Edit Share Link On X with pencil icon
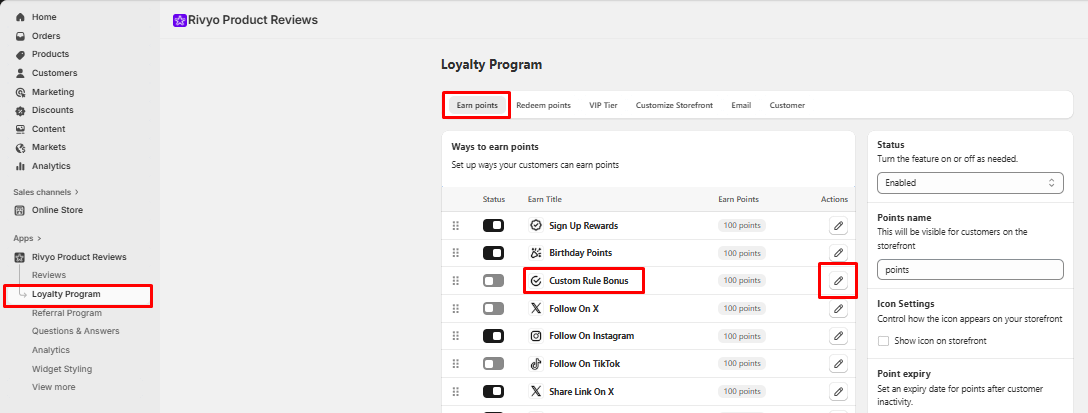 (x=838, y=391)
